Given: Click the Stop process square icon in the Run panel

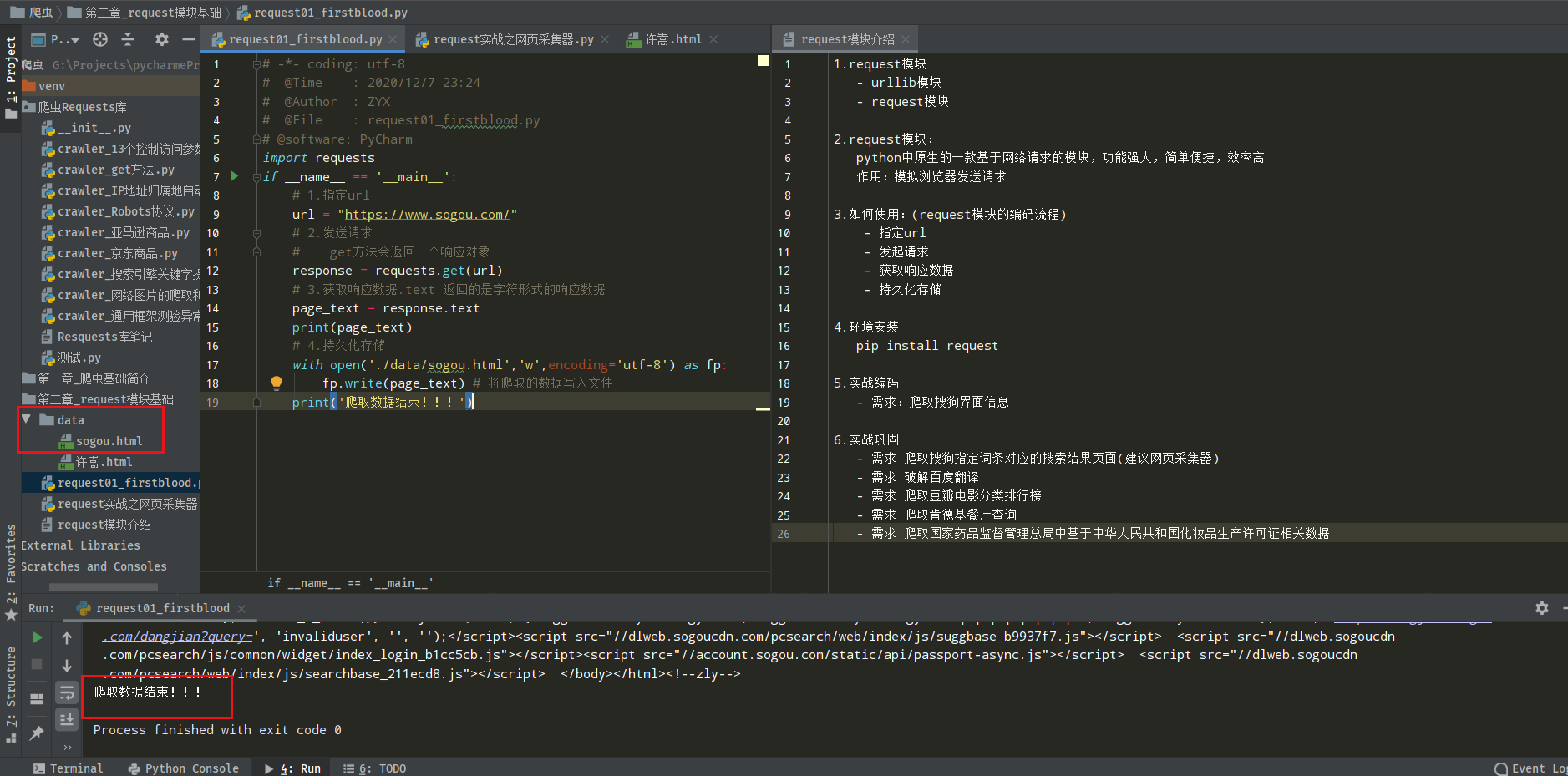Looking at the screenshot, I should (37, 664).
